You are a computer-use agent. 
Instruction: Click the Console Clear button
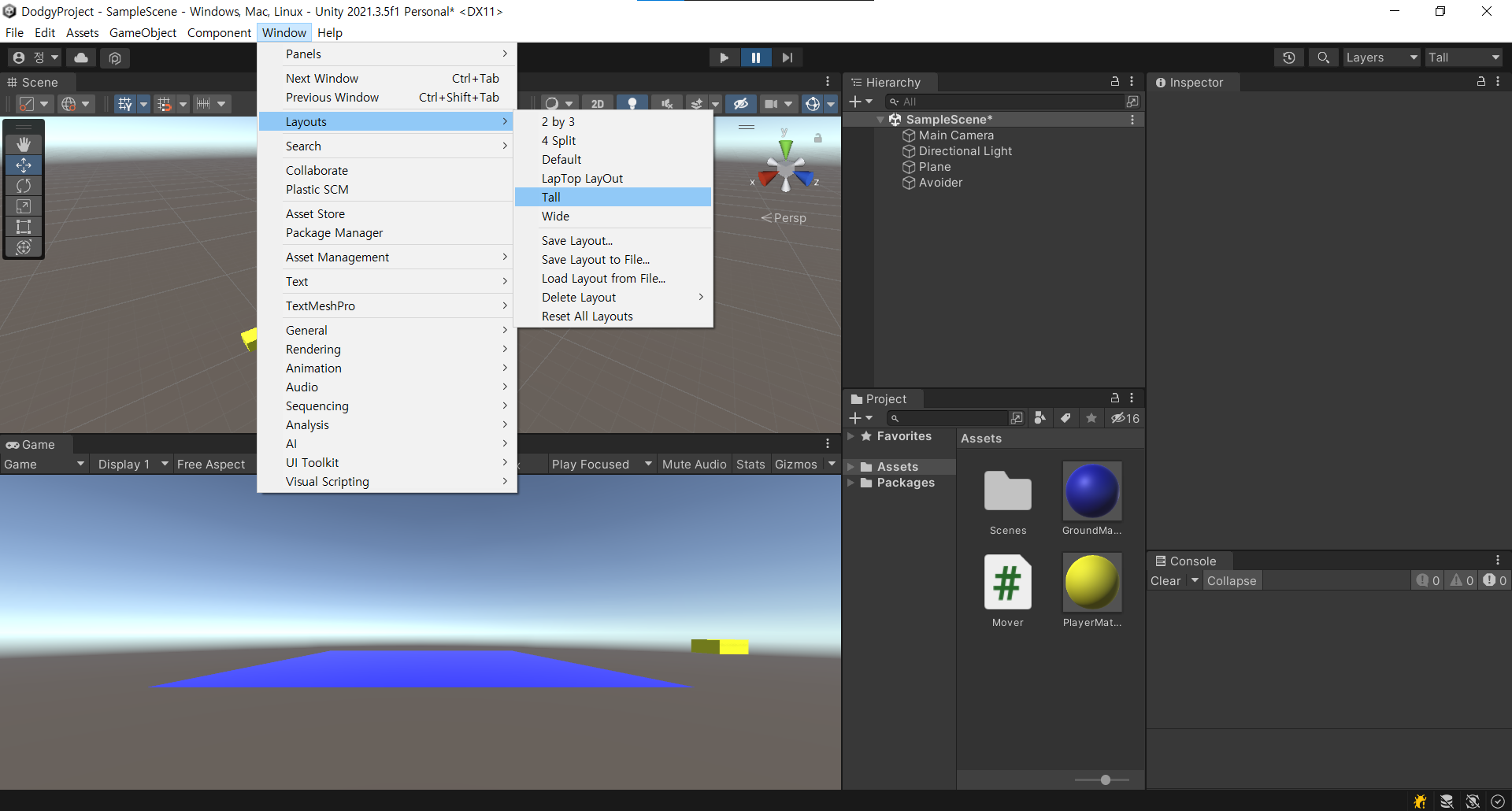(1165, 581)
